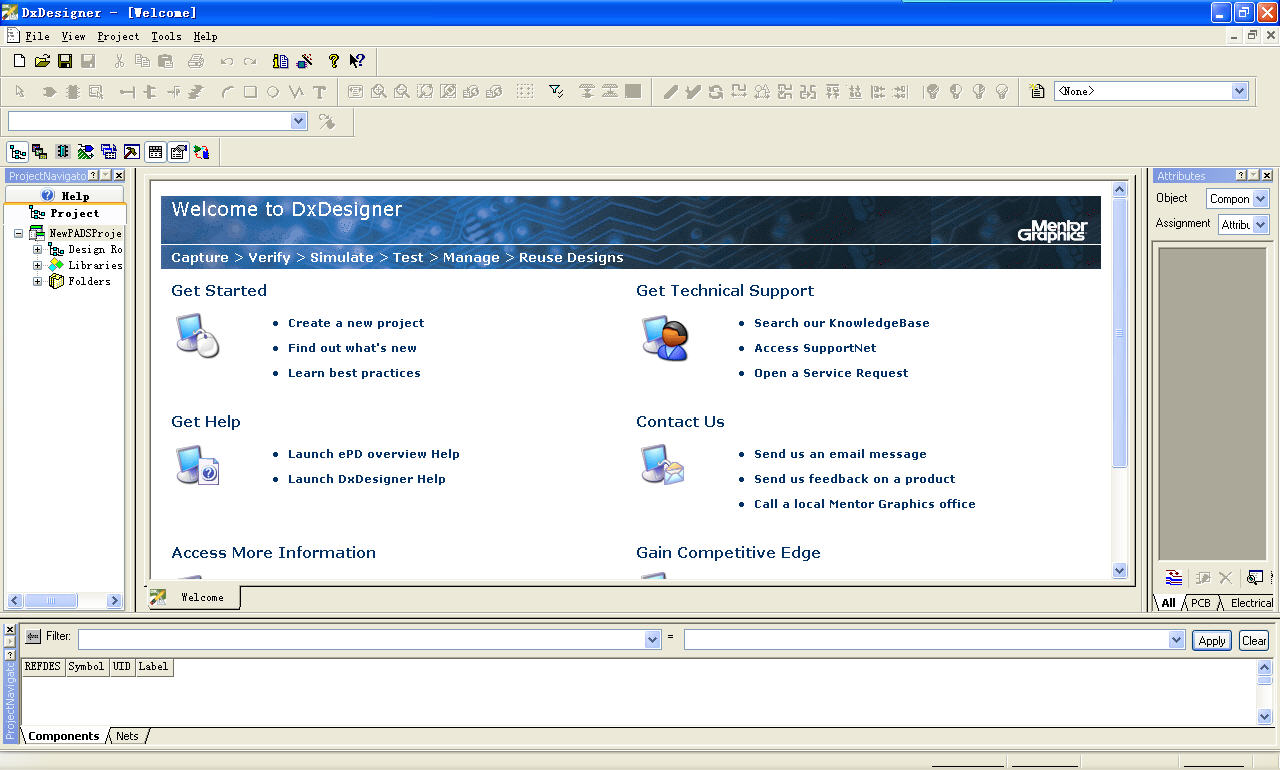Open a file with the folder icon
This screenshot has height=770, width=1280.
pos(42,61)
